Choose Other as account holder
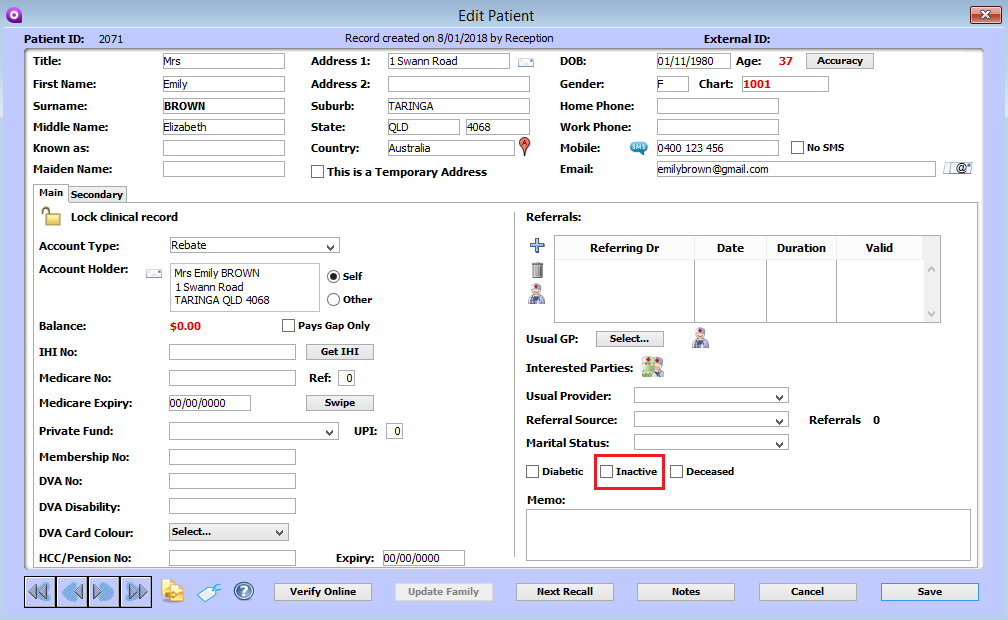 click(x=333, y=300)
